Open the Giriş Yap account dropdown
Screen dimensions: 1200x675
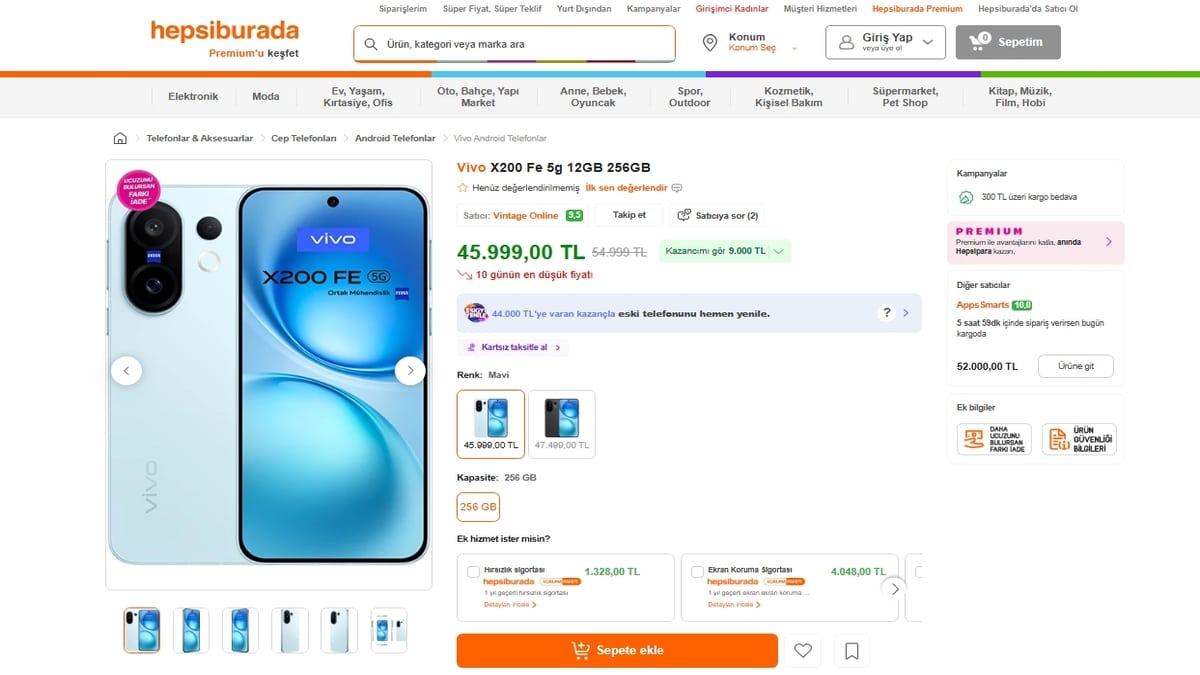pos(885,42)
